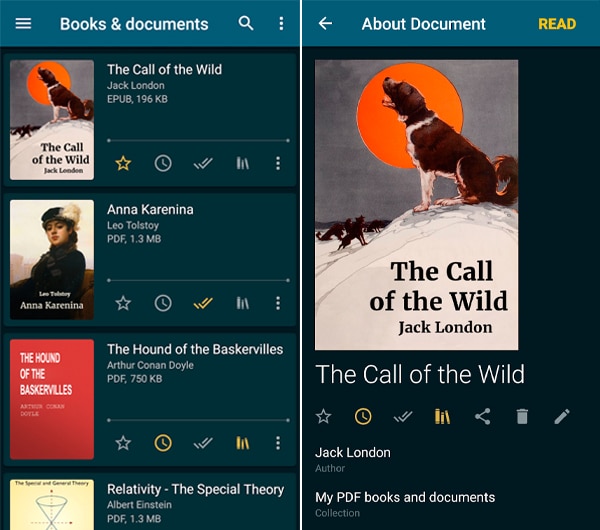Open the overflow menu in Books & documents header

[x=281, y=24]
